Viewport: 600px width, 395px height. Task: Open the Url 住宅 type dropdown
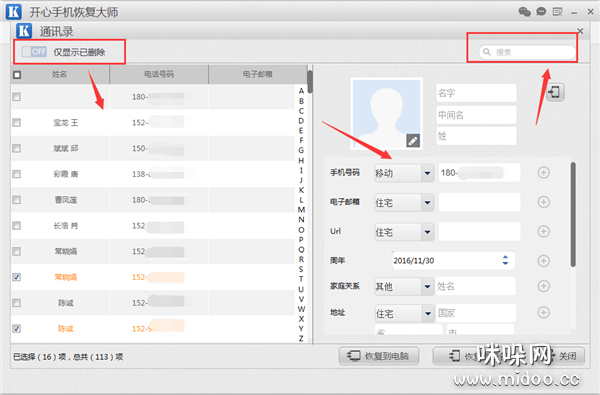pyautogui.click(x=404, y=232)
